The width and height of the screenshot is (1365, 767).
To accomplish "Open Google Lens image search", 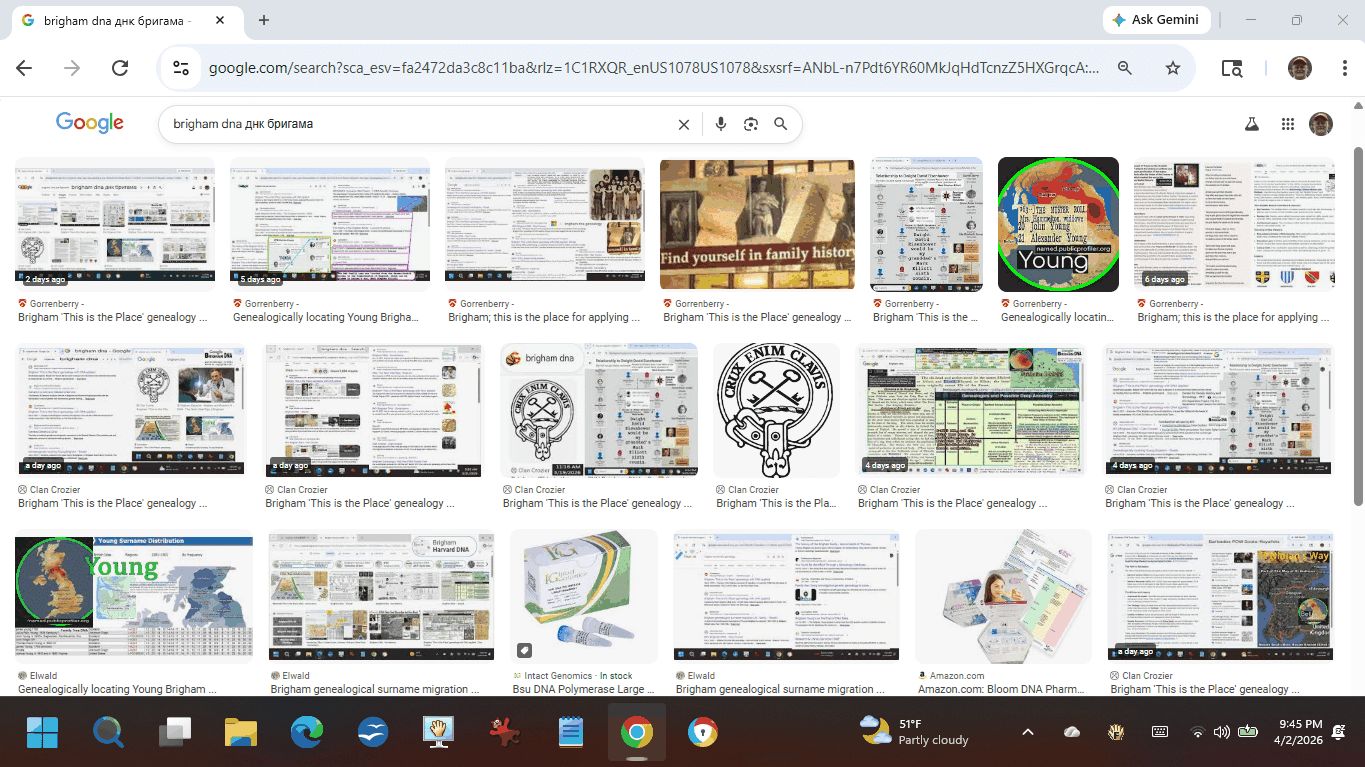I will 751,124.
